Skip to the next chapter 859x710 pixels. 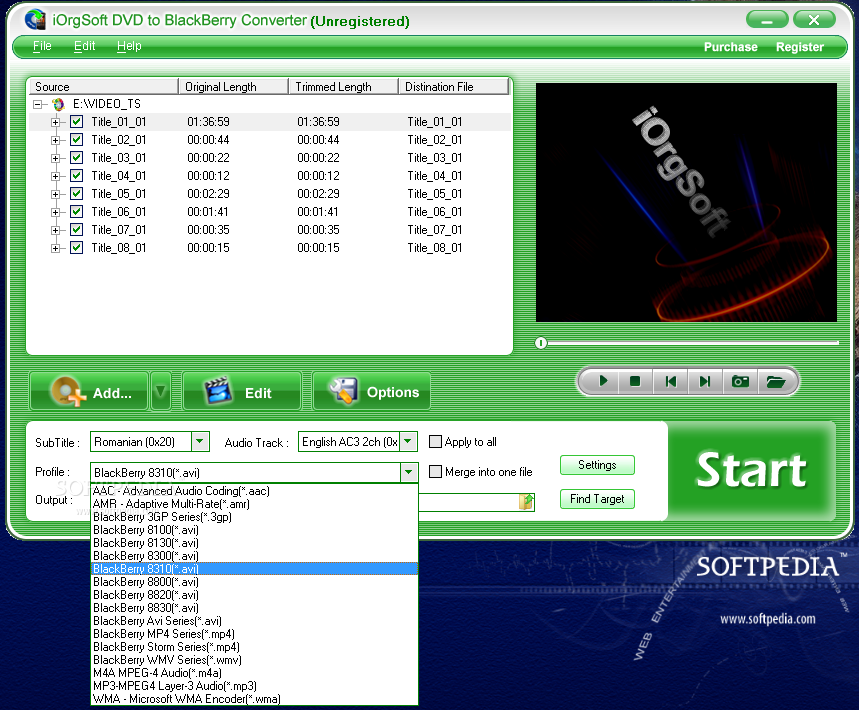(705, 381)
